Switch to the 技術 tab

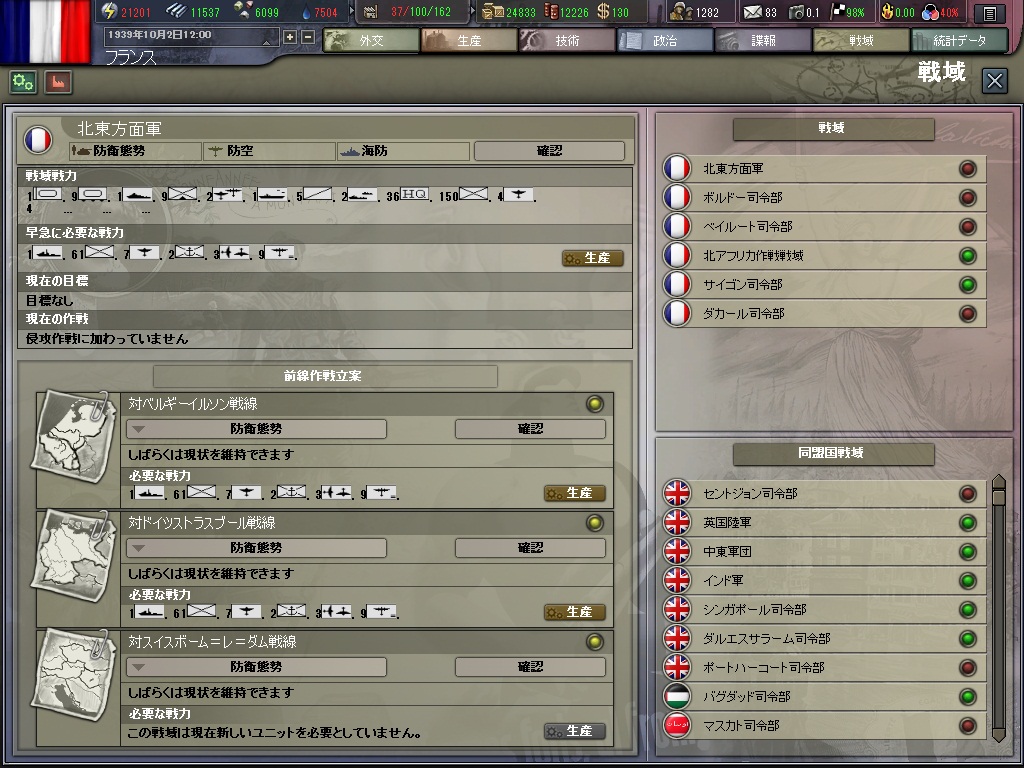567,40
